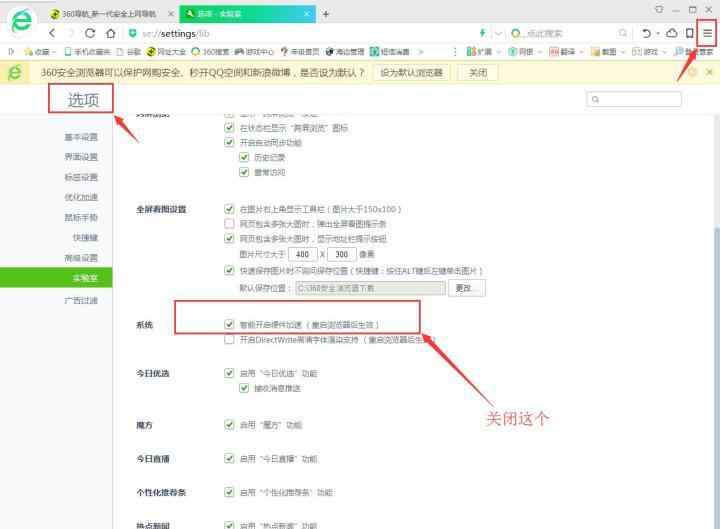Viewport: 720px width, 529px height.
Task: Check the unchecked fullscreen image prompt checkbox
Action: tap(229, 224)
